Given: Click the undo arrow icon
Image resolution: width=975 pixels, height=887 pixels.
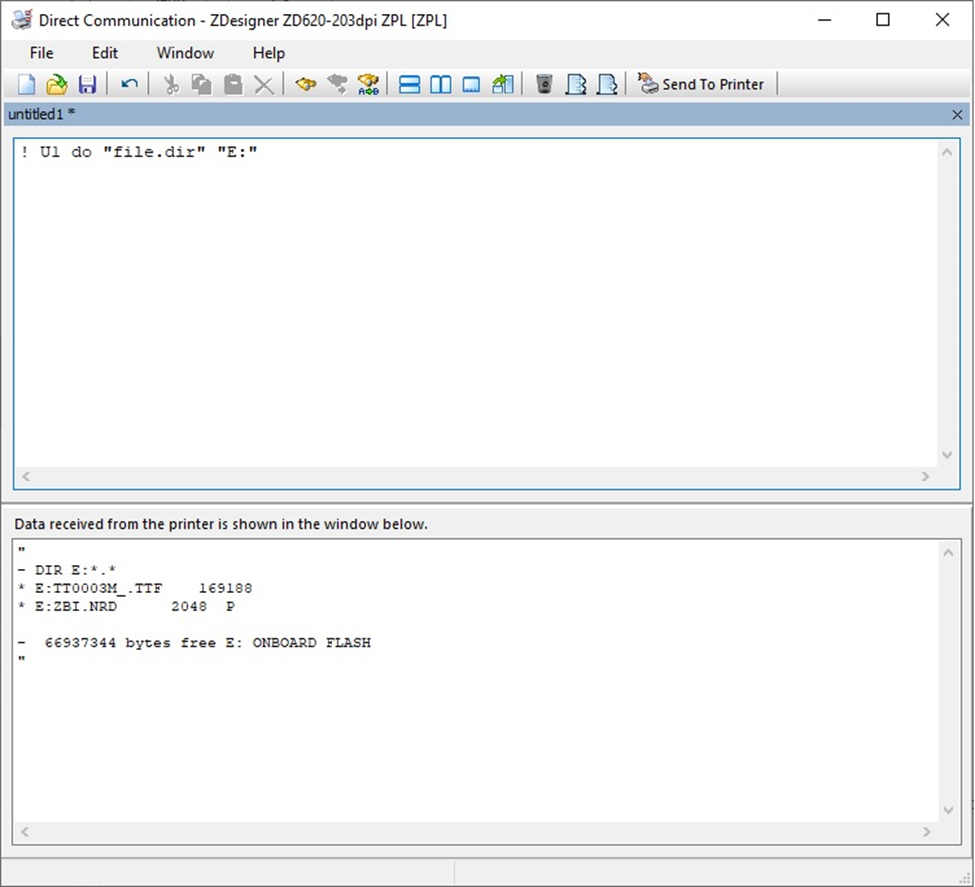Looking at the screenshot, I should click(129, 84).
